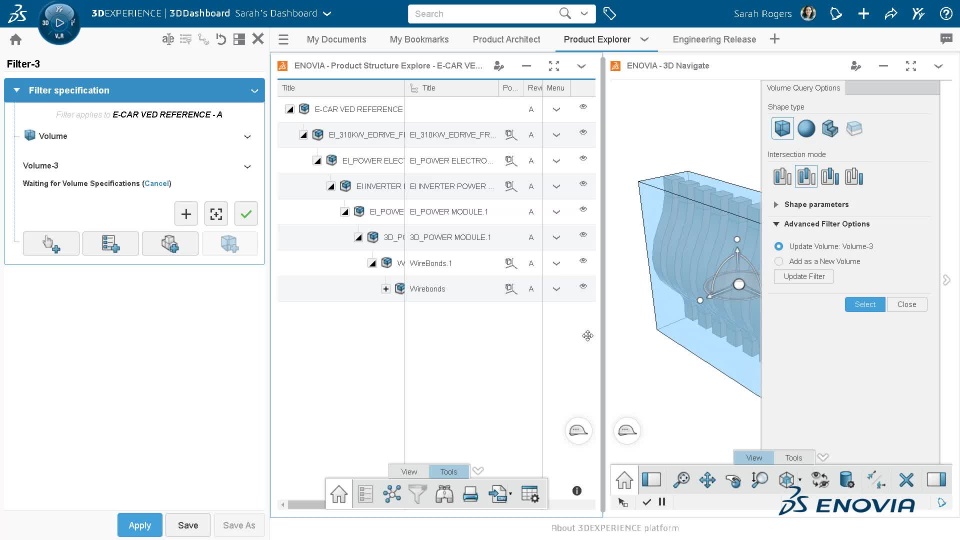Click the zoom fit icon in 3D Navigate toolbar
Screen dimensions: 960x540
coord(759,480)
